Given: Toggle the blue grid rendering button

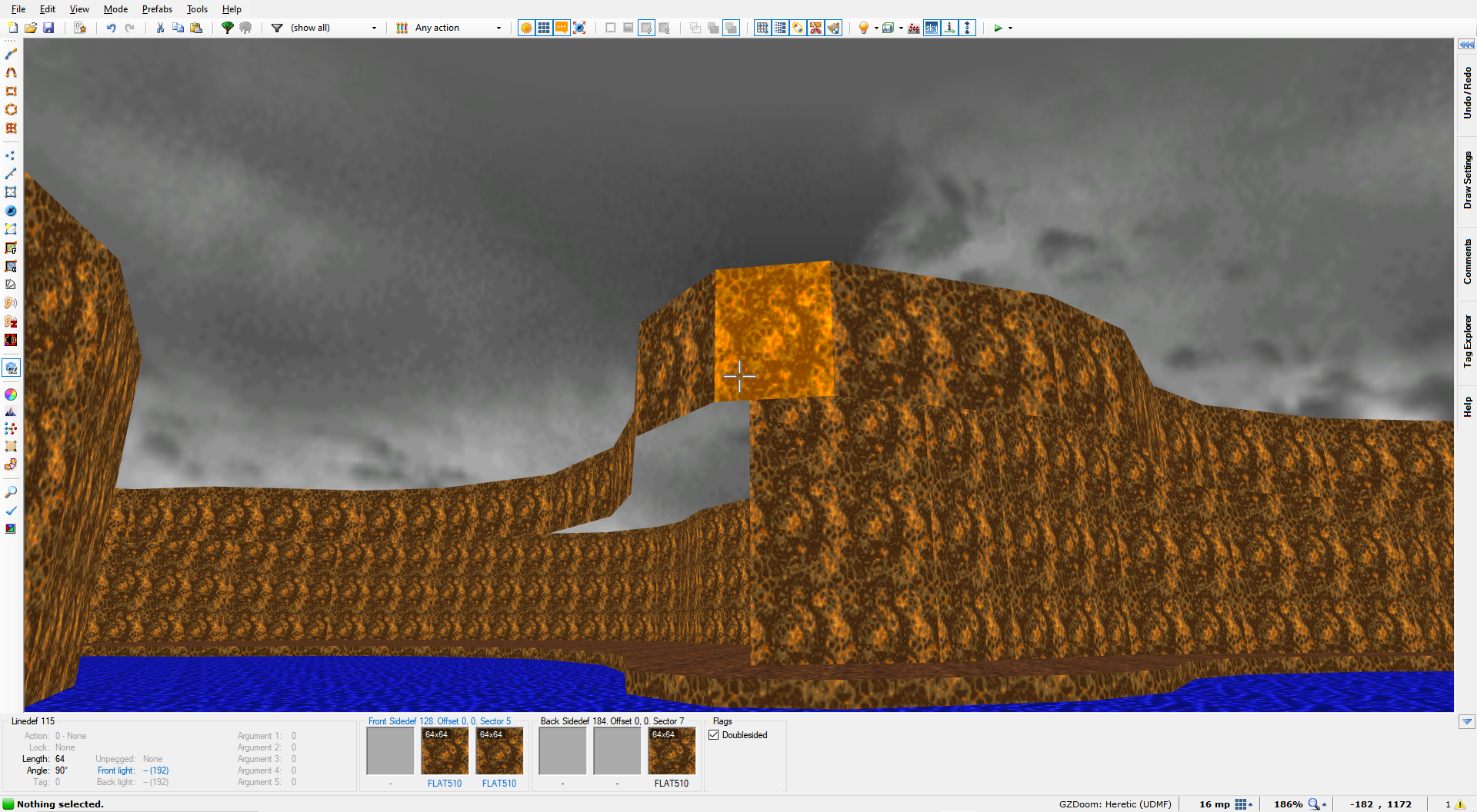Looking at the screenshot, I should [544, 28].
